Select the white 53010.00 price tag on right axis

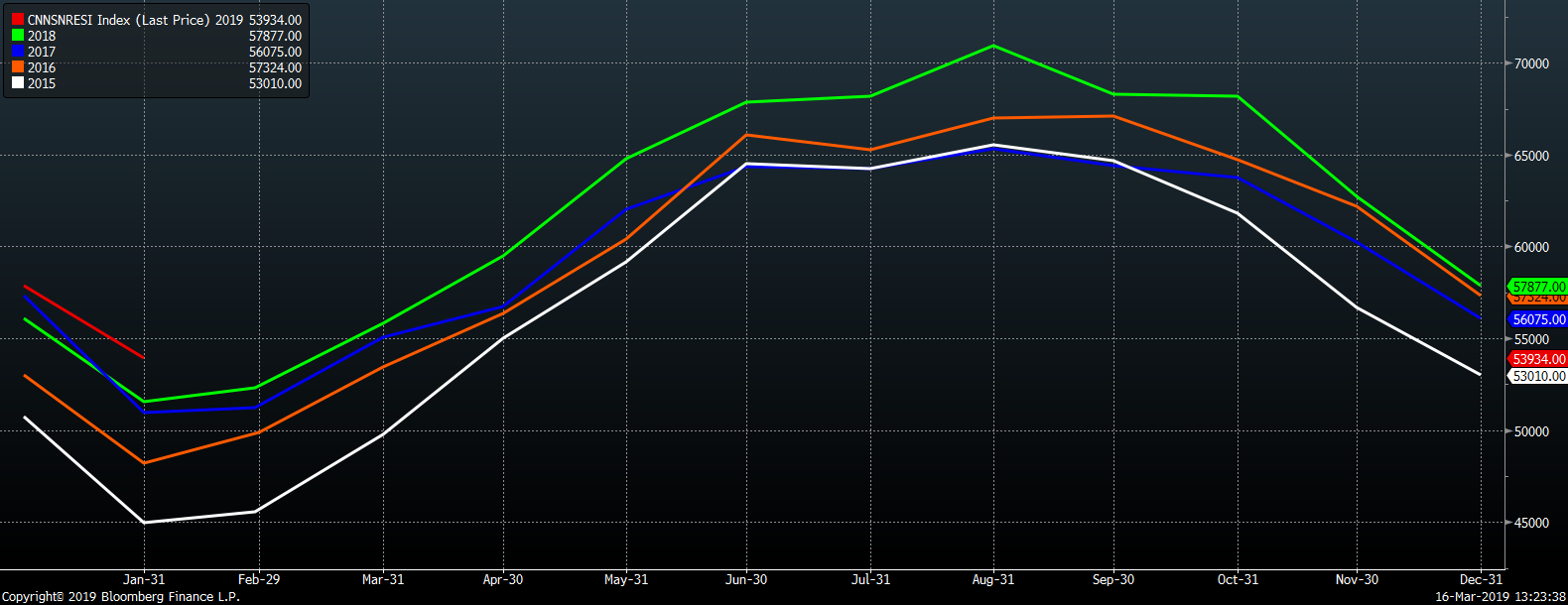point(1538,376)
